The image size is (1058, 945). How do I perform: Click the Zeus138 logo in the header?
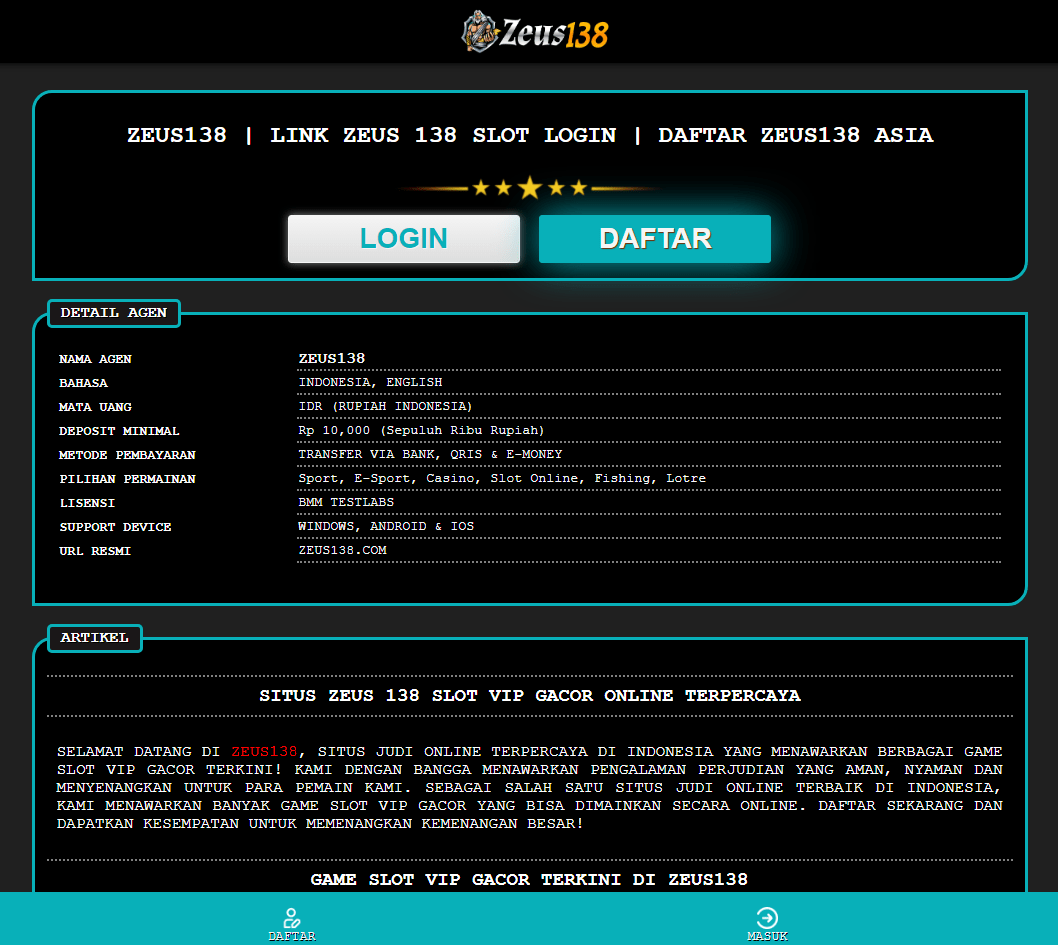(534, 32)
